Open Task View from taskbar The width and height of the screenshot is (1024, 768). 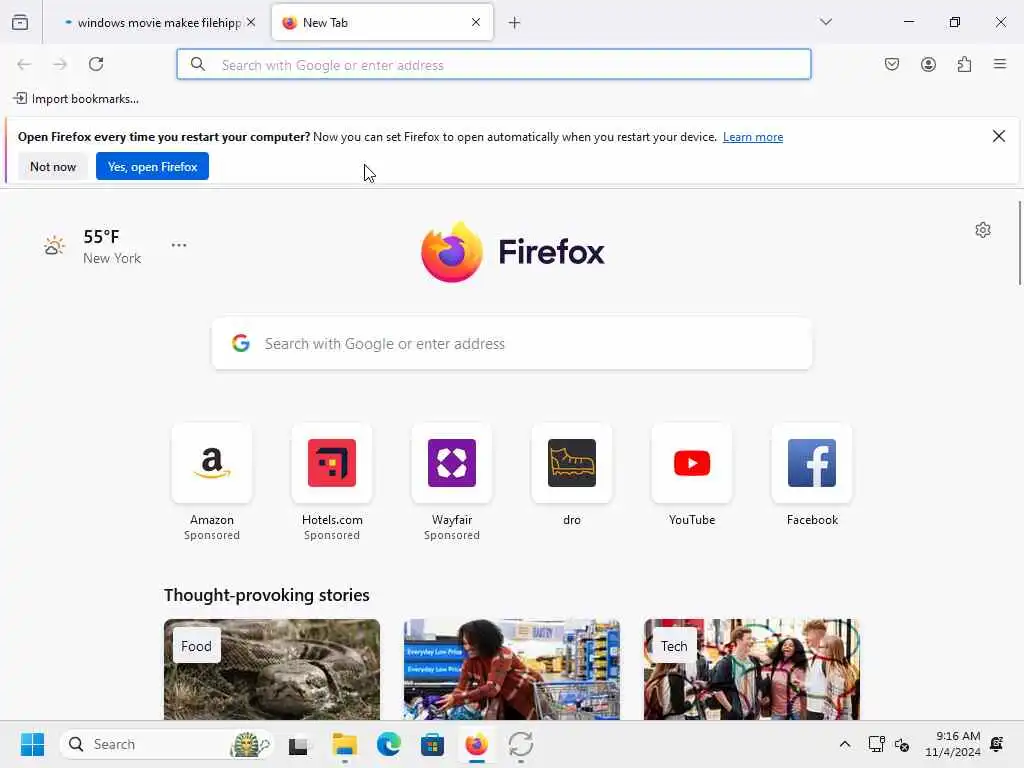[x=300, y=744]
